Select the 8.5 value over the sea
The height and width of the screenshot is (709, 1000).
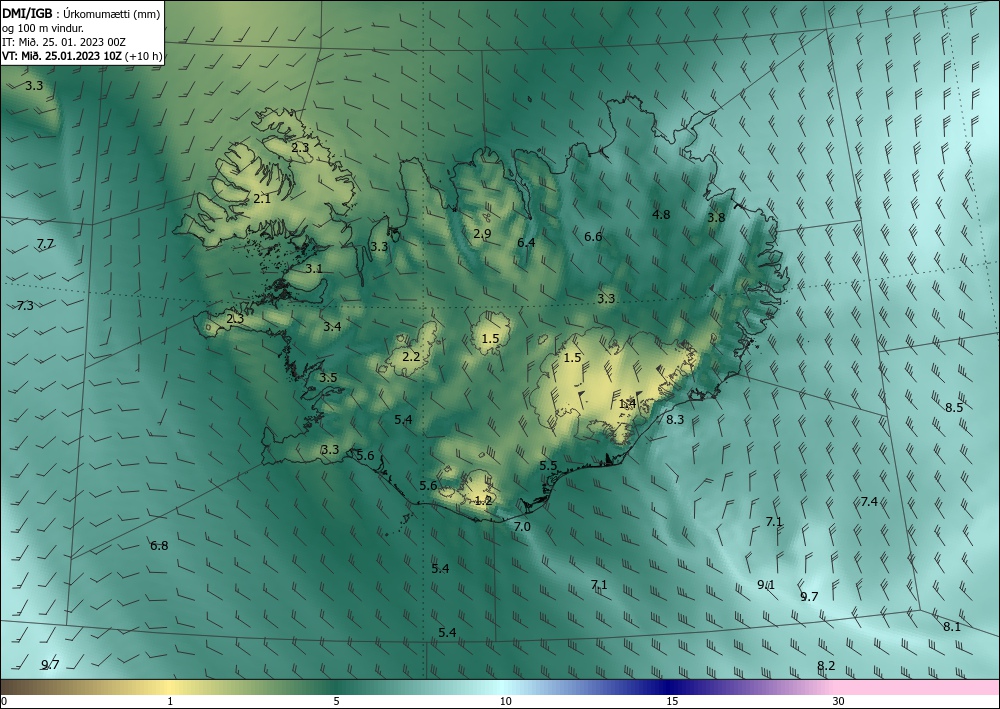point(954,408)
